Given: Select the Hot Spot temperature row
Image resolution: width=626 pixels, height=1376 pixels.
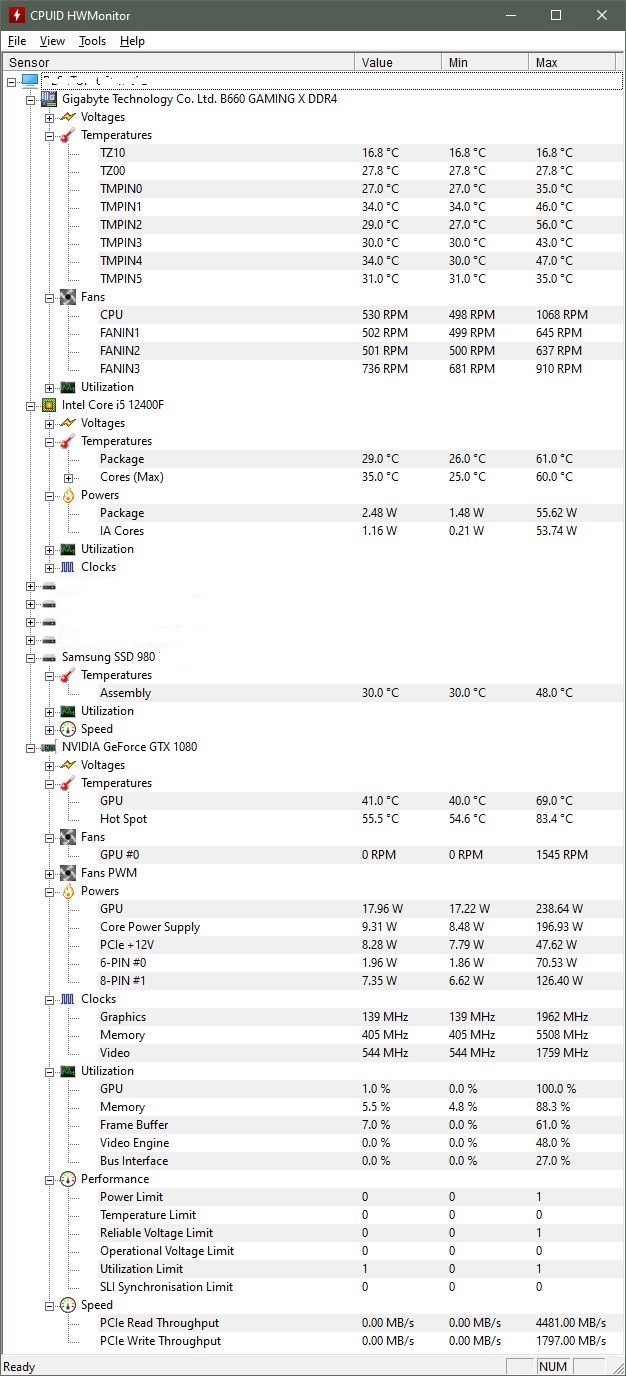Looking at the screenshot, I should click(x=123, y=819).
